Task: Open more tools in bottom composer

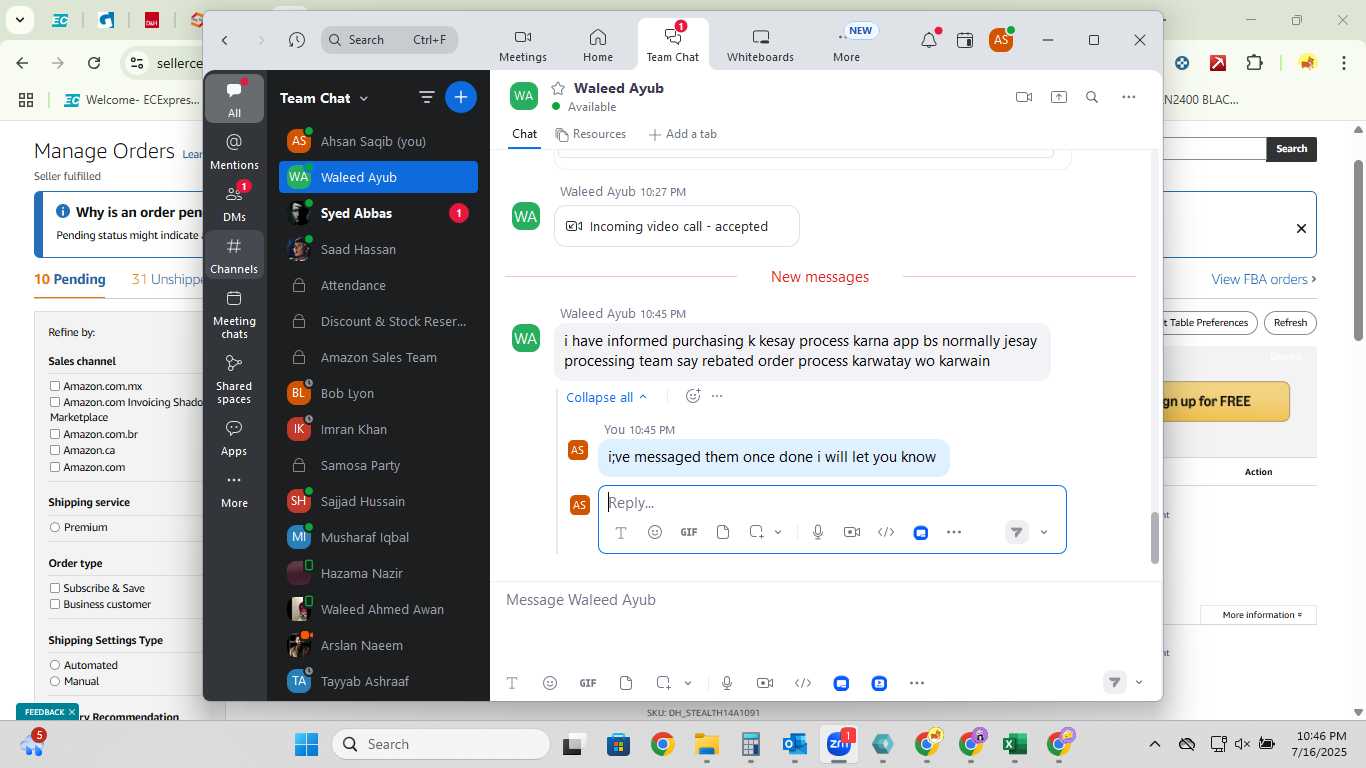Action: tap(917, 683)
